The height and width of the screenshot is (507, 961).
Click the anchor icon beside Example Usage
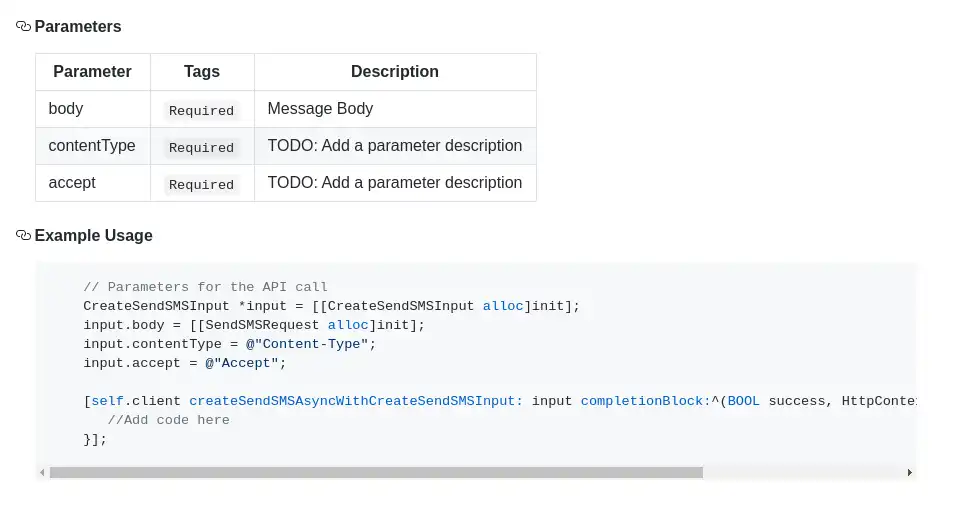(x=24, y=236)
